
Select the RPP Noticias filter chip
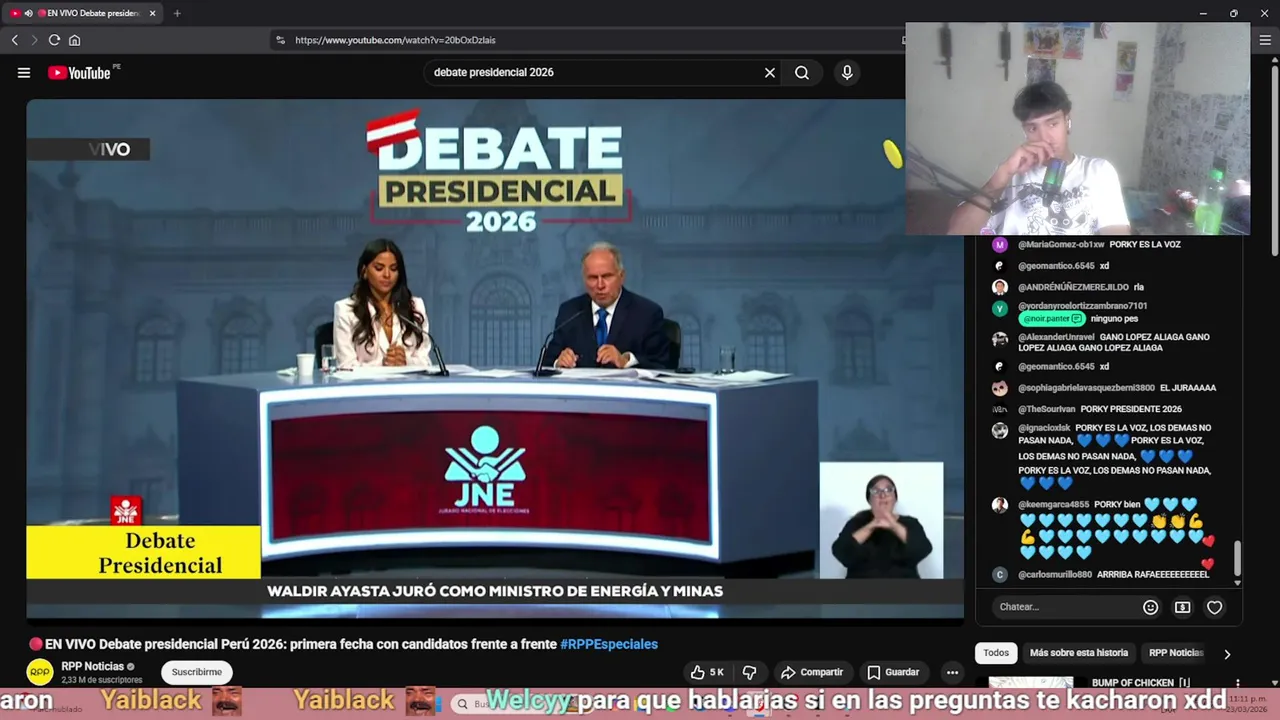click(x=1176, y=653)
